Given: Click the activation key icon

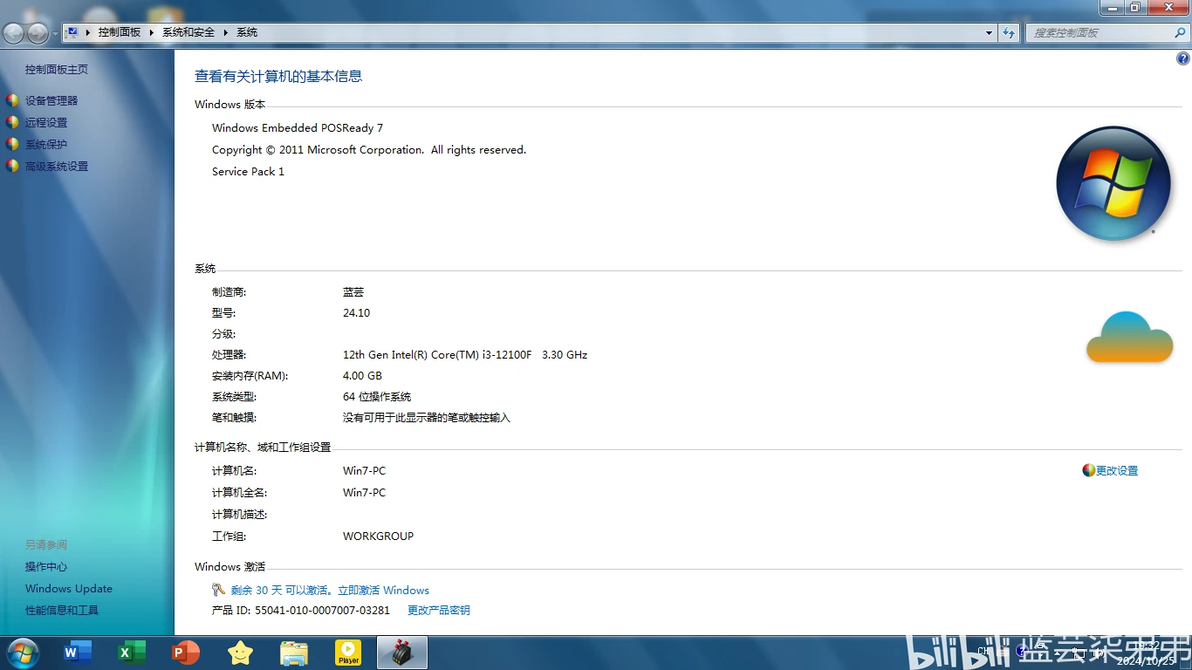Looking at the screenshot, I should pos(218,589).
